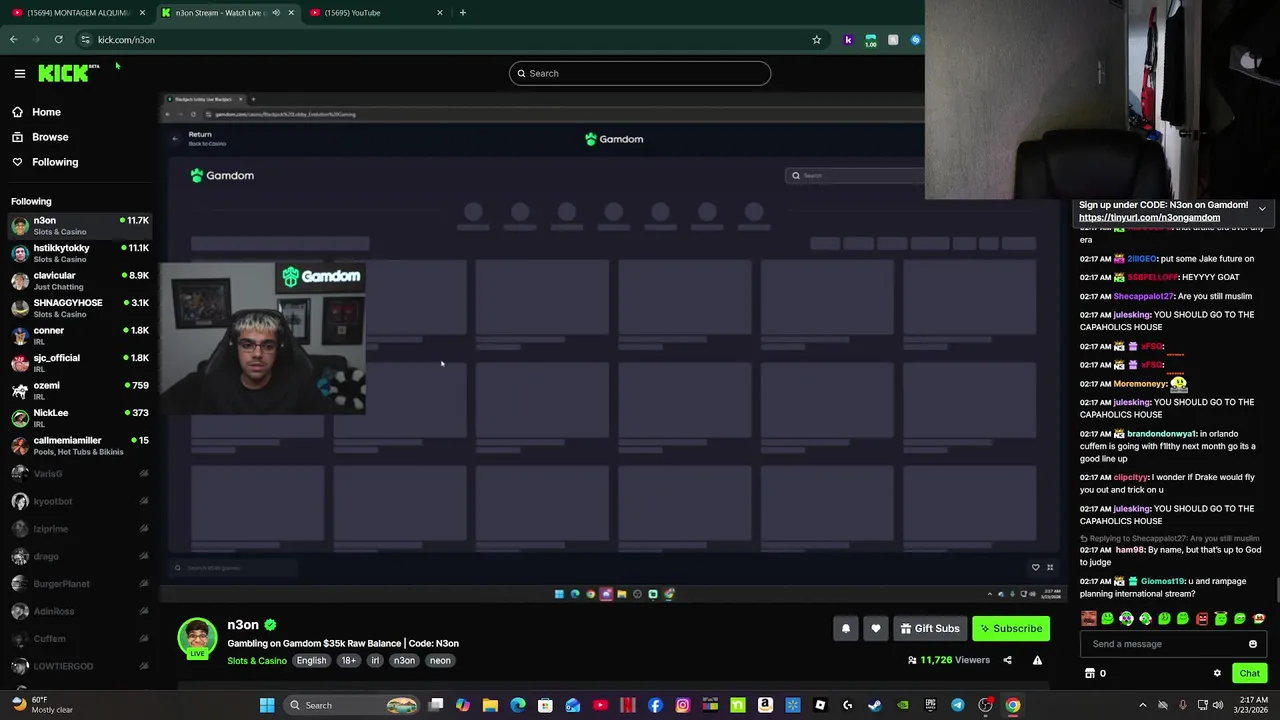Toggle the follow heart button
Viewport: 1280px width, 720px height.
876,628
